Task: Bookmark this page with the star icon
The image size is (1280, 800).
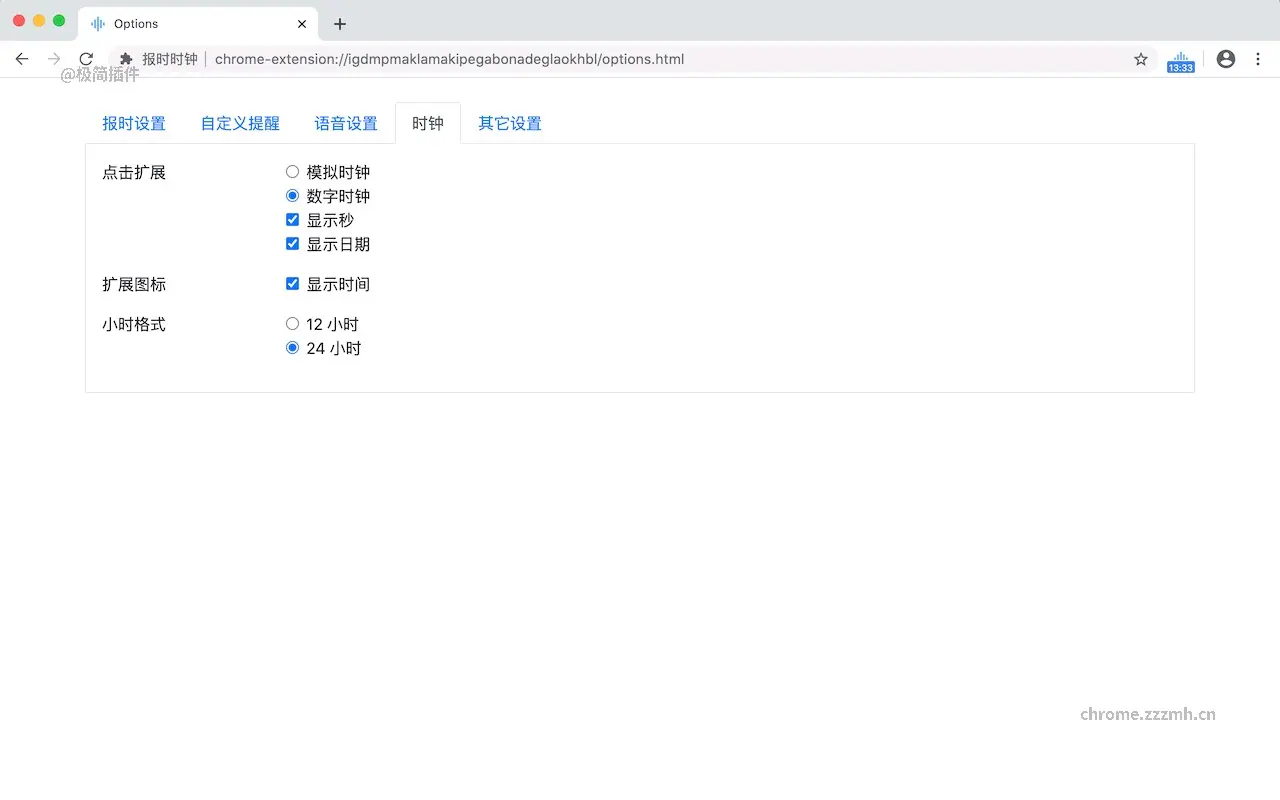Action: pyautogui.click(x=1140, y=59)
